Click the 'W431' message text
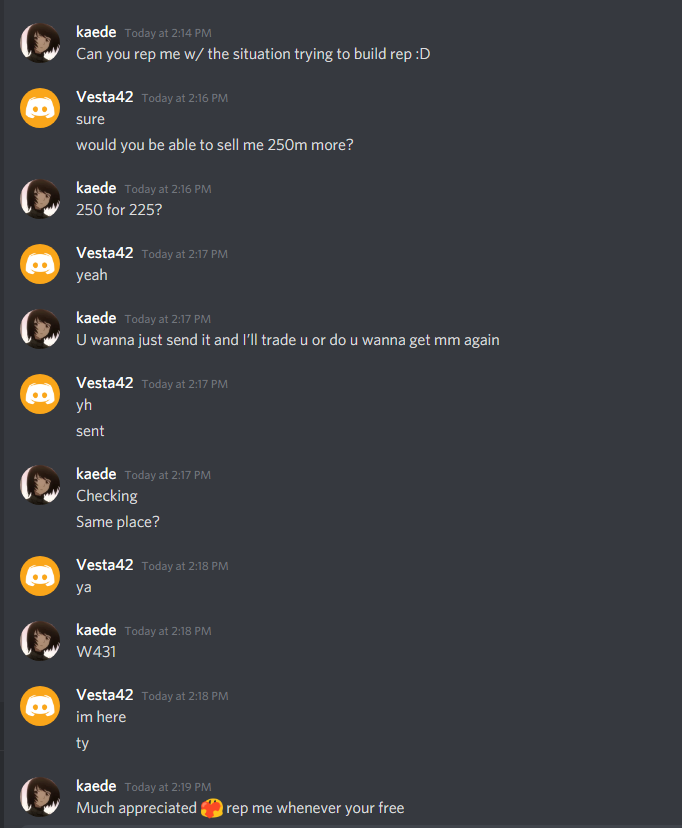Viewport: 682px width, 828px height. point(96,652)
